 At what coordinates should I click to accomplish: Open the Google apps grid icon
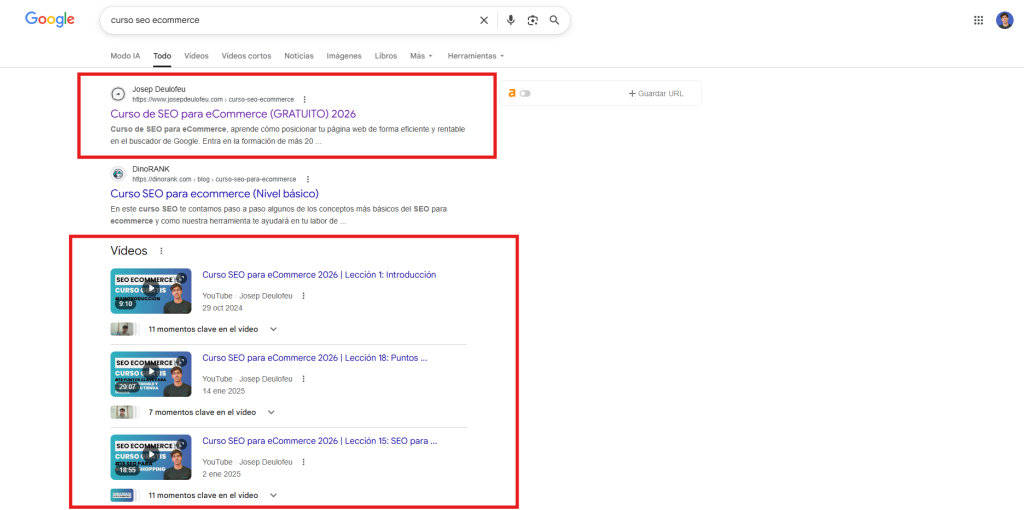[978, 20]
